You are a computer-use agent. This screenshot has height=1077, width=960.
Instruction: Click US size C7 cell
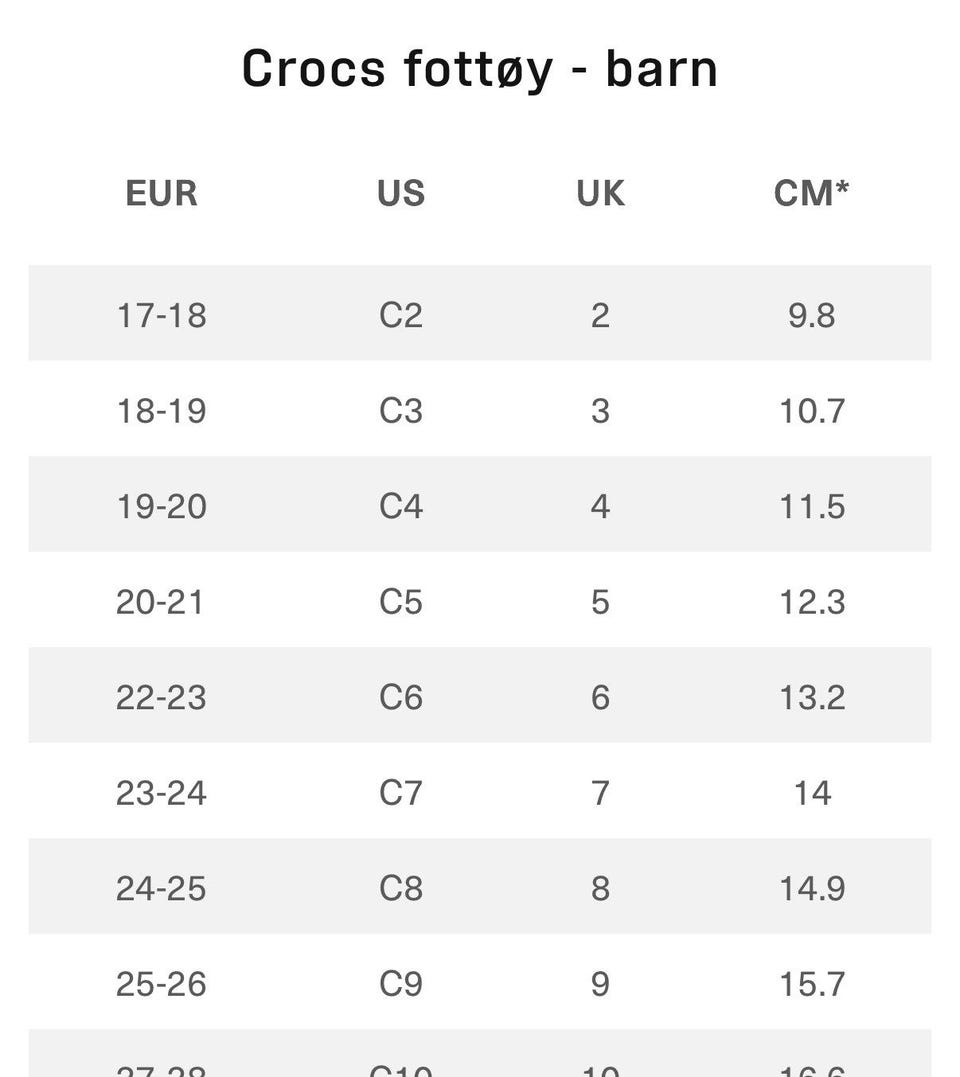(x=401, y=793)
